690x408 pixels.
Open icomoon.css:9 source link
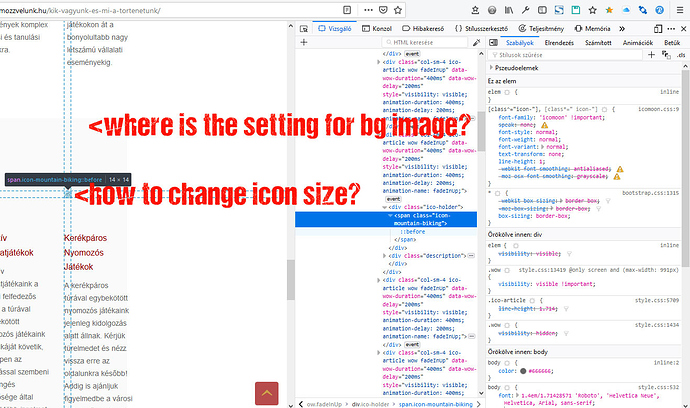pyautogui.click(x=658, y=109)
